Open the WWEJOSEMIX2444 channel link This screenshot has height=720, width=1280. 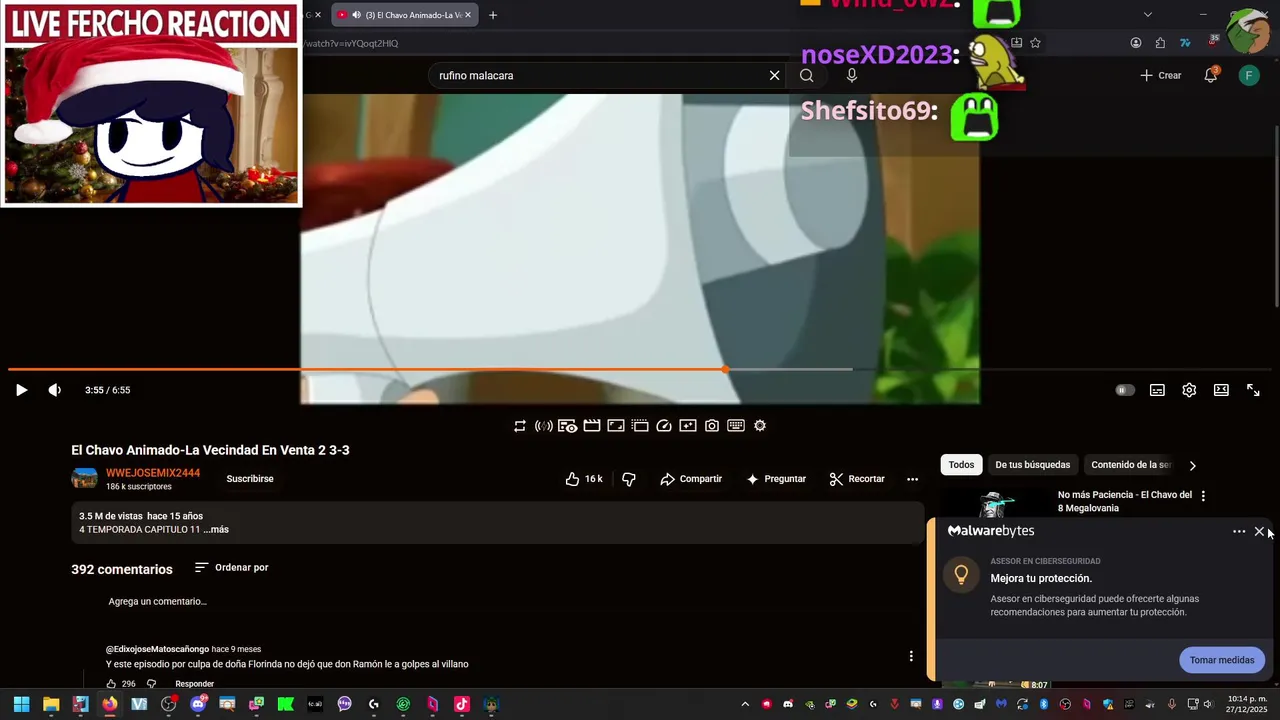pos(153,473)
